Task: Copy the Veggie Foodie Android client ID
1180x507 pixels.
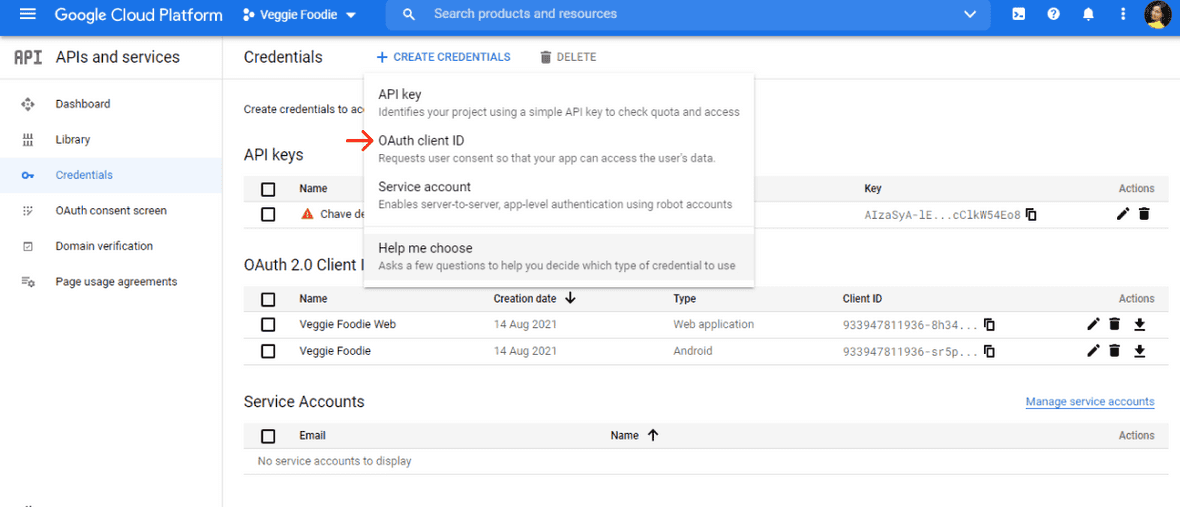Action: (990, 351)
